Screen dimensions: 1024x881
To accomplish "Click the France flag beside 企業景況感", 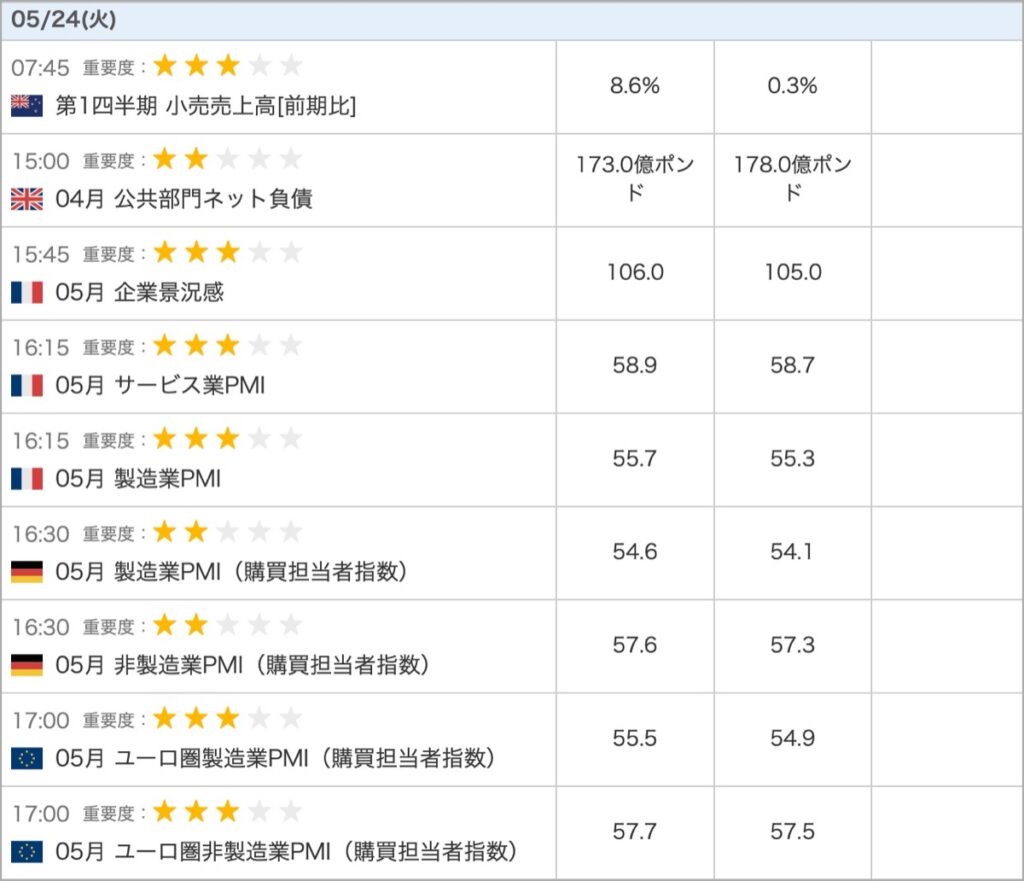I will click(x=27, y=293).
